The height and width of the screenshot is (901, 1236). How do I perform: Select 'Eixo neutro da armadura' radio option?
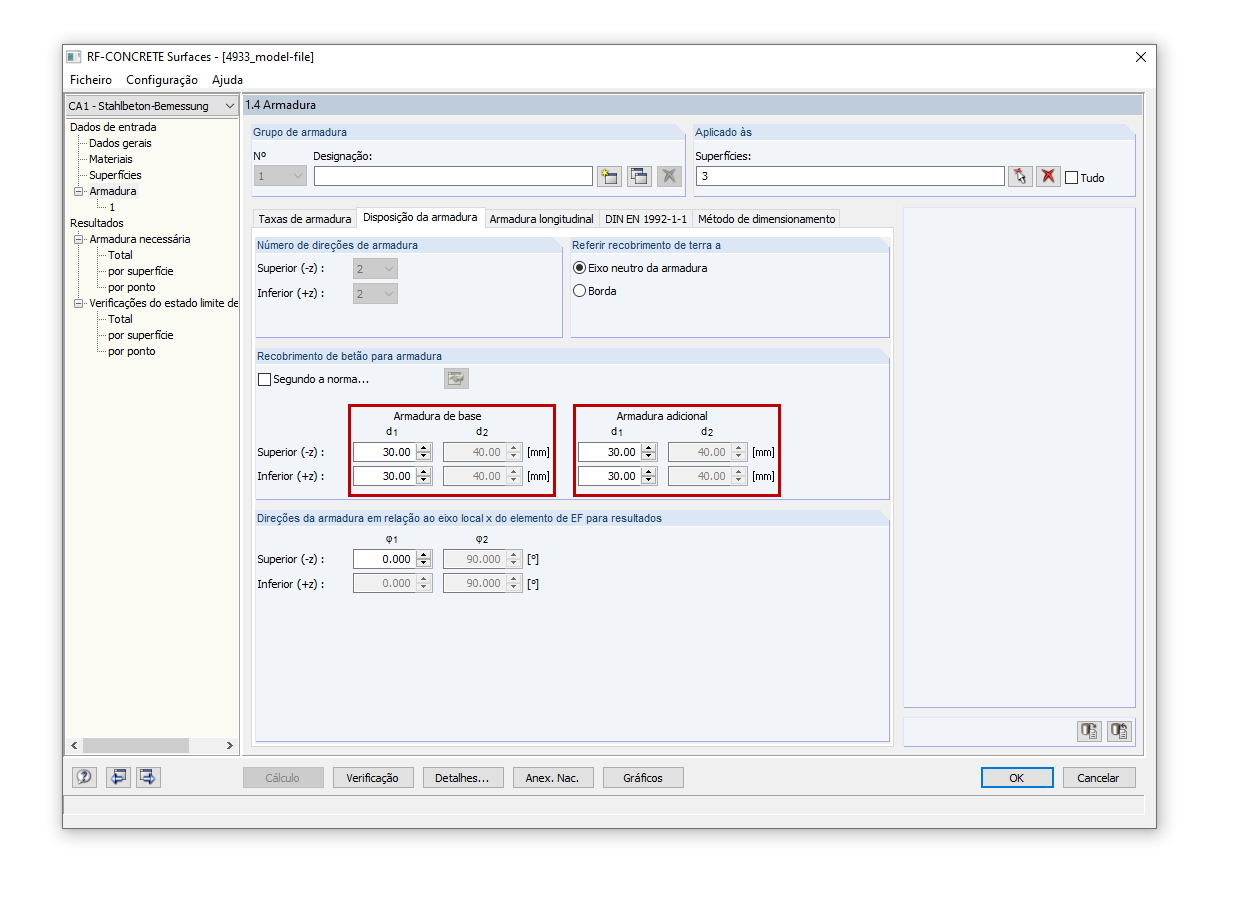tap(579, 268)
